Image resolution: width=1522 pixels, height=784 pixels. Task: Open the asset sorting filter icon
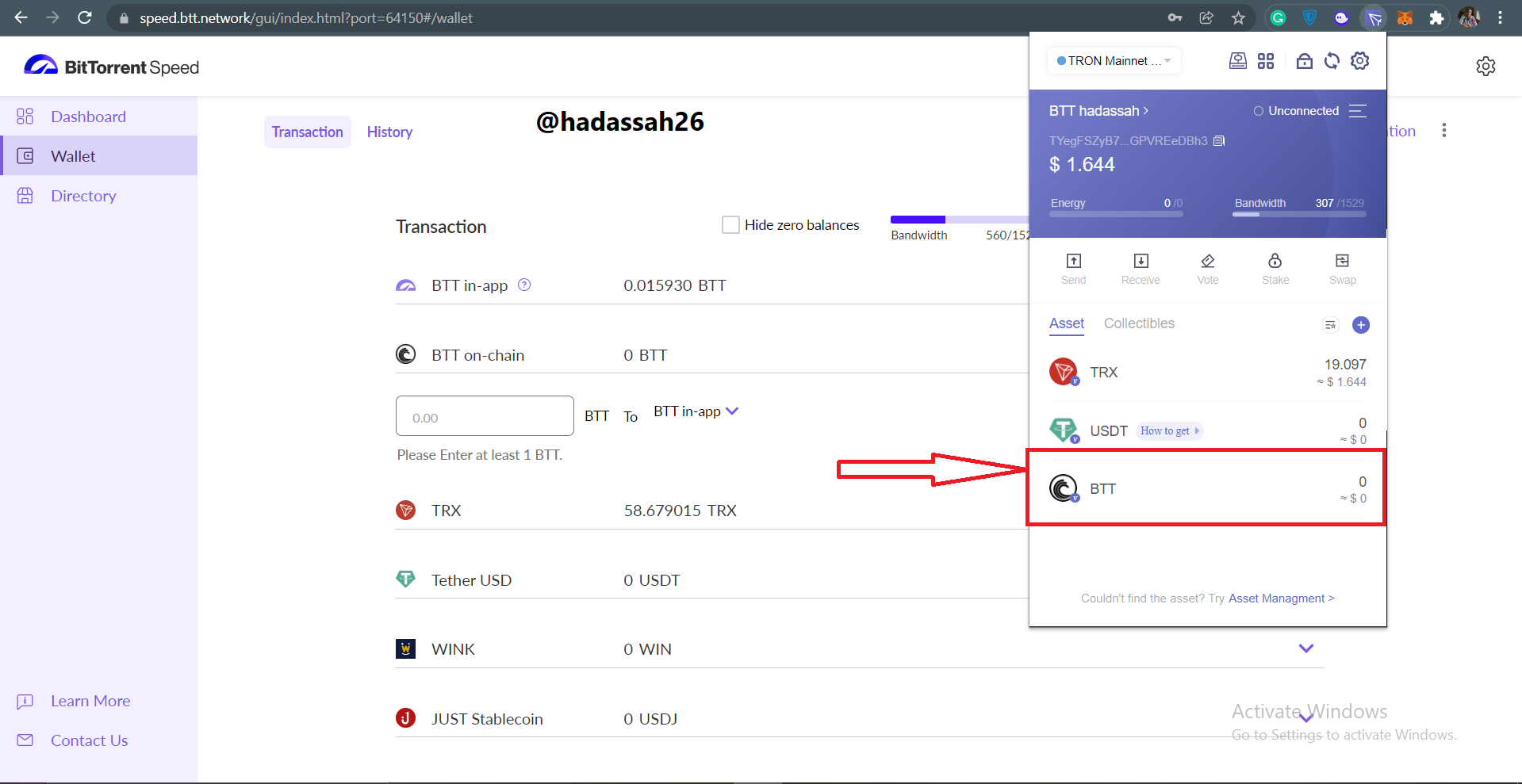pyautogui.click(x=1330, y=324)
